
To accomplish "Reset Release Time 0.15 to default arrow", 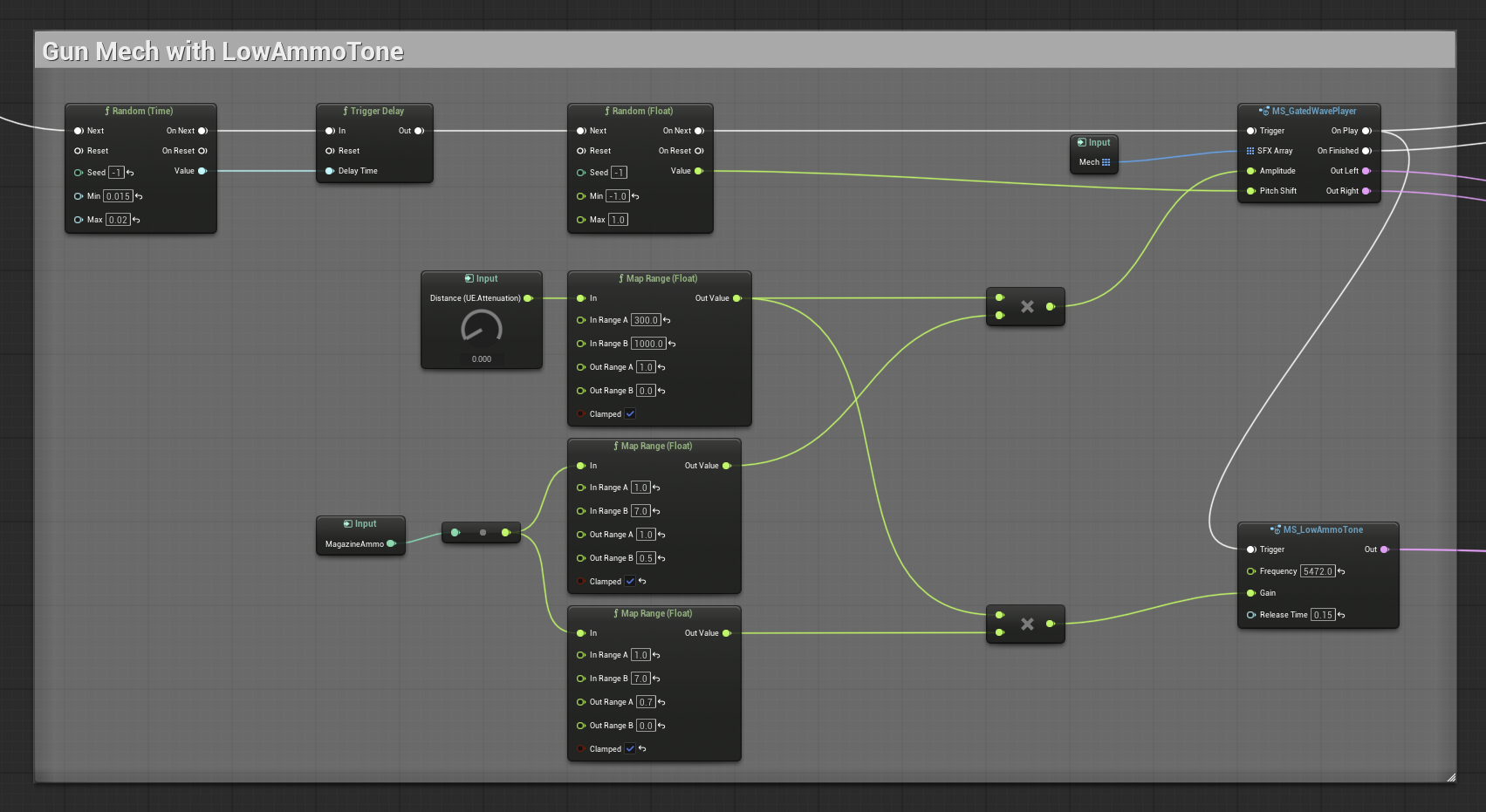I will (x=1341, y=615).
